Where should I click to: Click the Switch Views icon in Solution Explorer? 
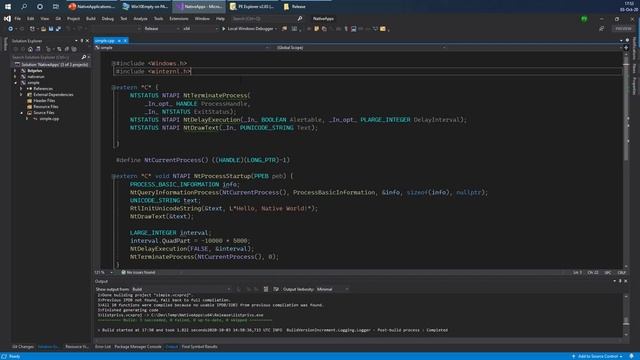click(38, 49)
